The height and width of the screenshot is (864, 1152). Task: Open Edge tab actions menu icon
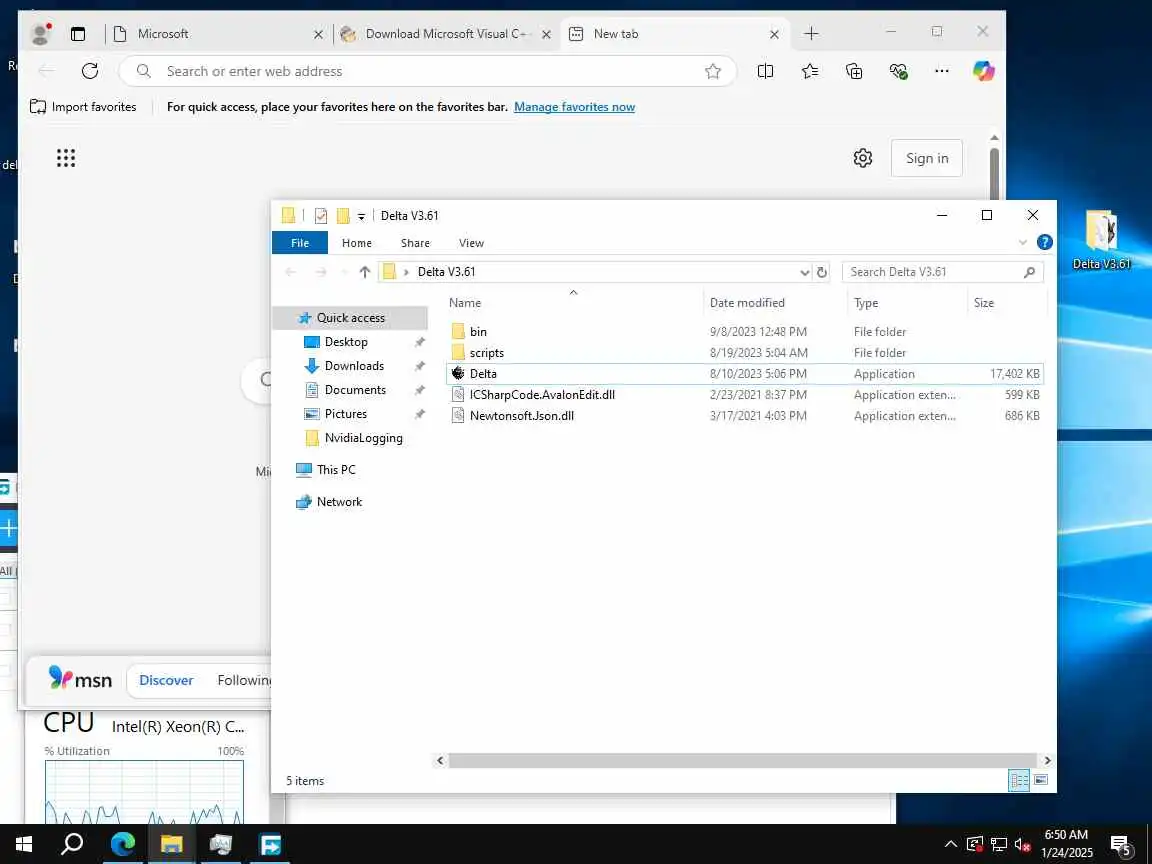tap(78, 34)
